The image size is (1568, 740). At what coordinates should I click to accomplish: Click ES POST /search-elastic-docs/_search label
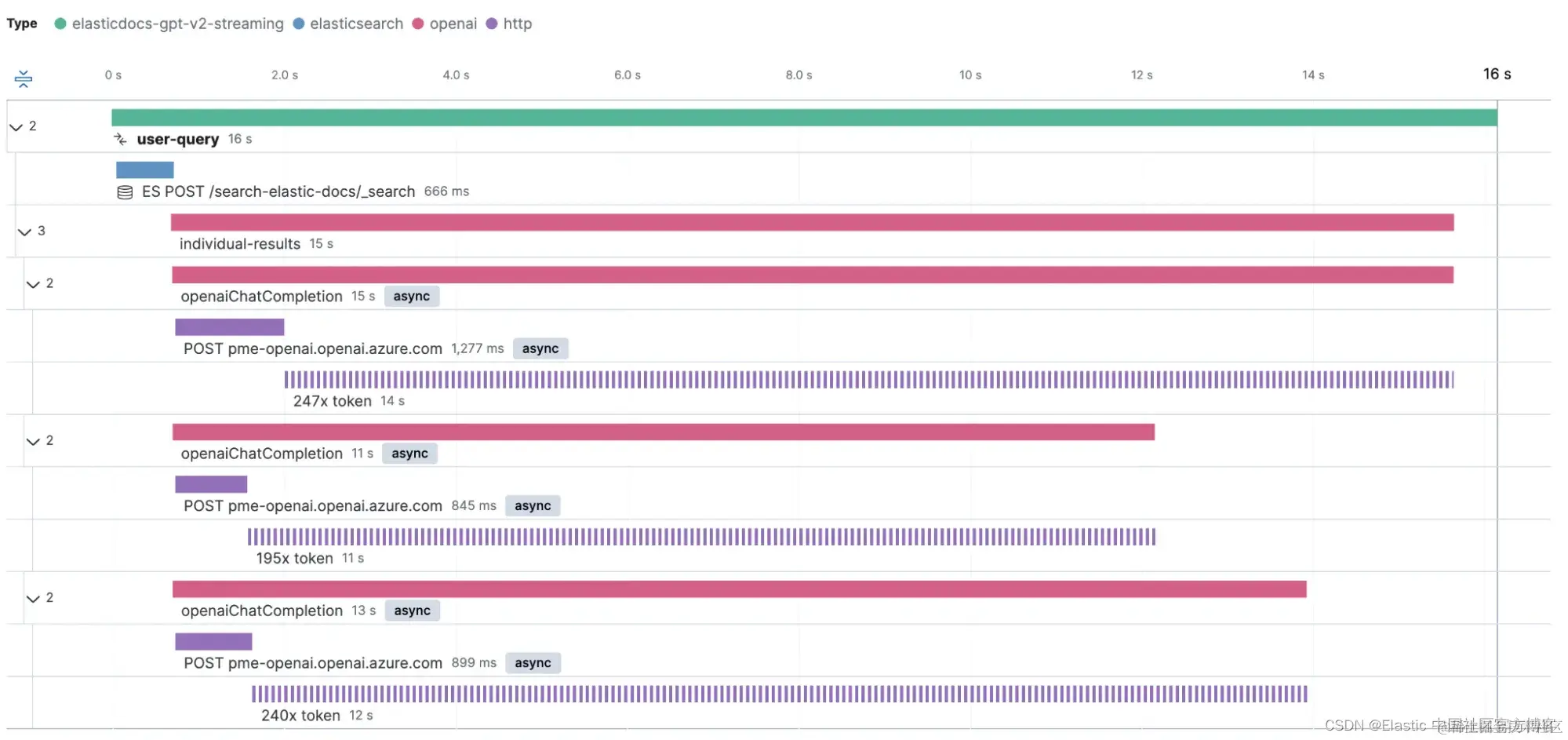[x=278, y=191]
